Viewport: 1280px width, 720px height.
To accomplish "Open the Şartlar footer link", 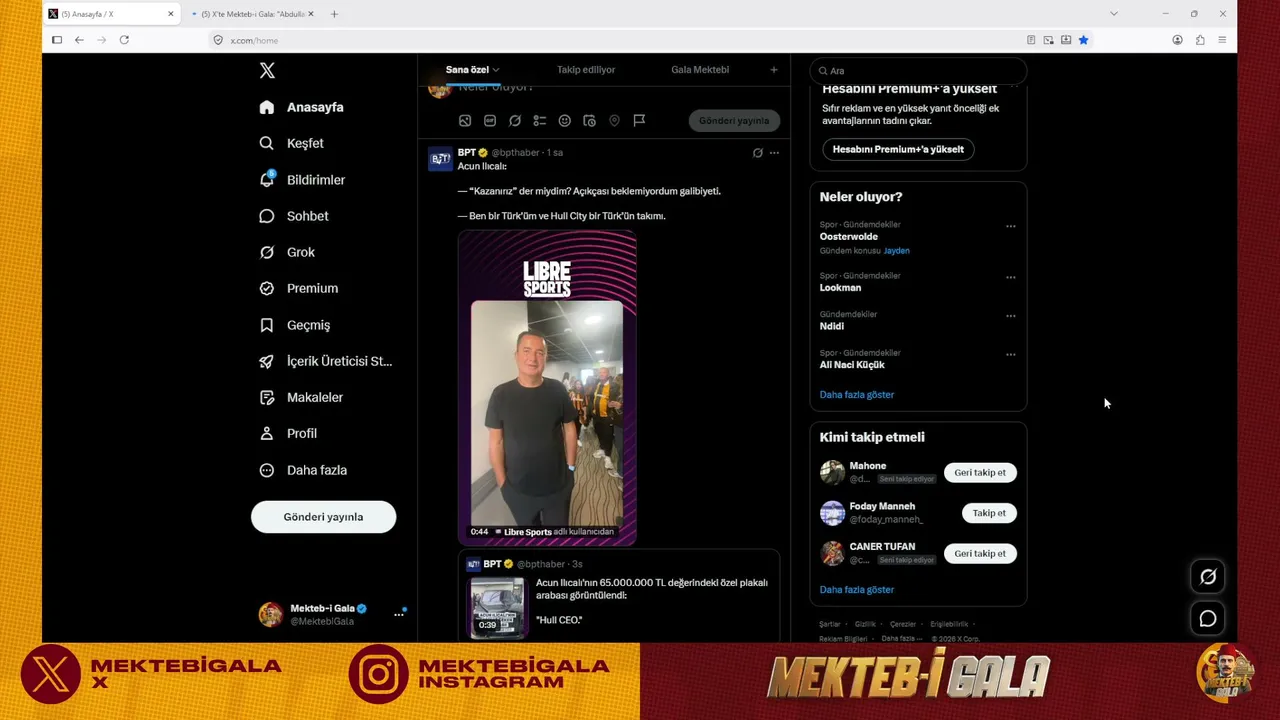I will [830, 624].
